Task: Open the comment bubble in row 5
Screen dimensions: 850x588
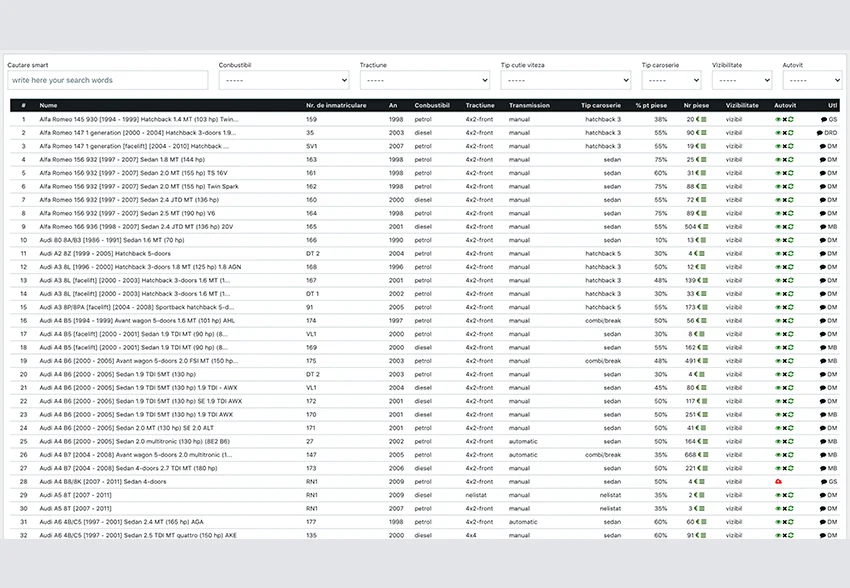Action: [823, 173]
